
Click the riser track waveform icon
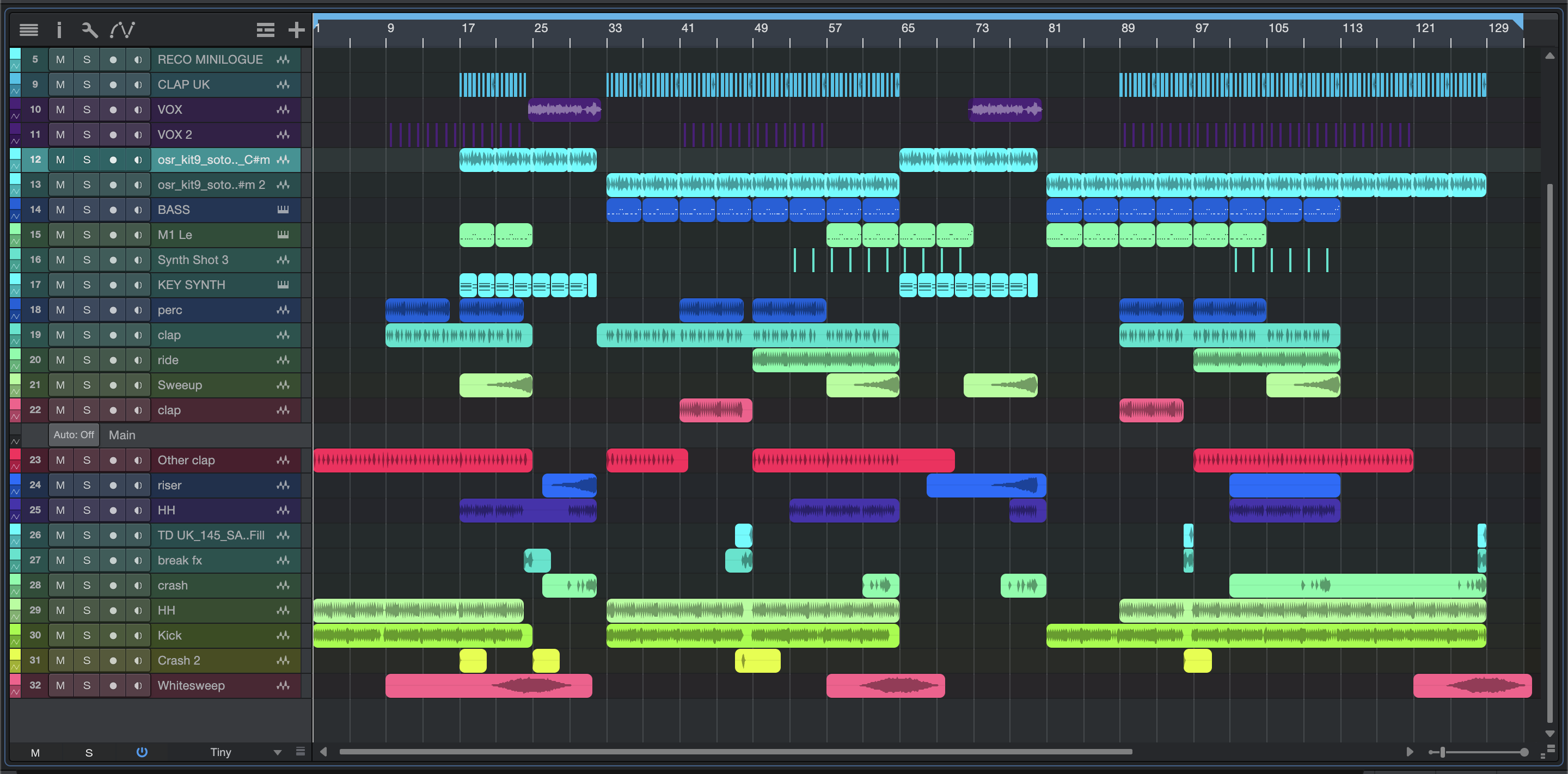(x=283, y=486)
